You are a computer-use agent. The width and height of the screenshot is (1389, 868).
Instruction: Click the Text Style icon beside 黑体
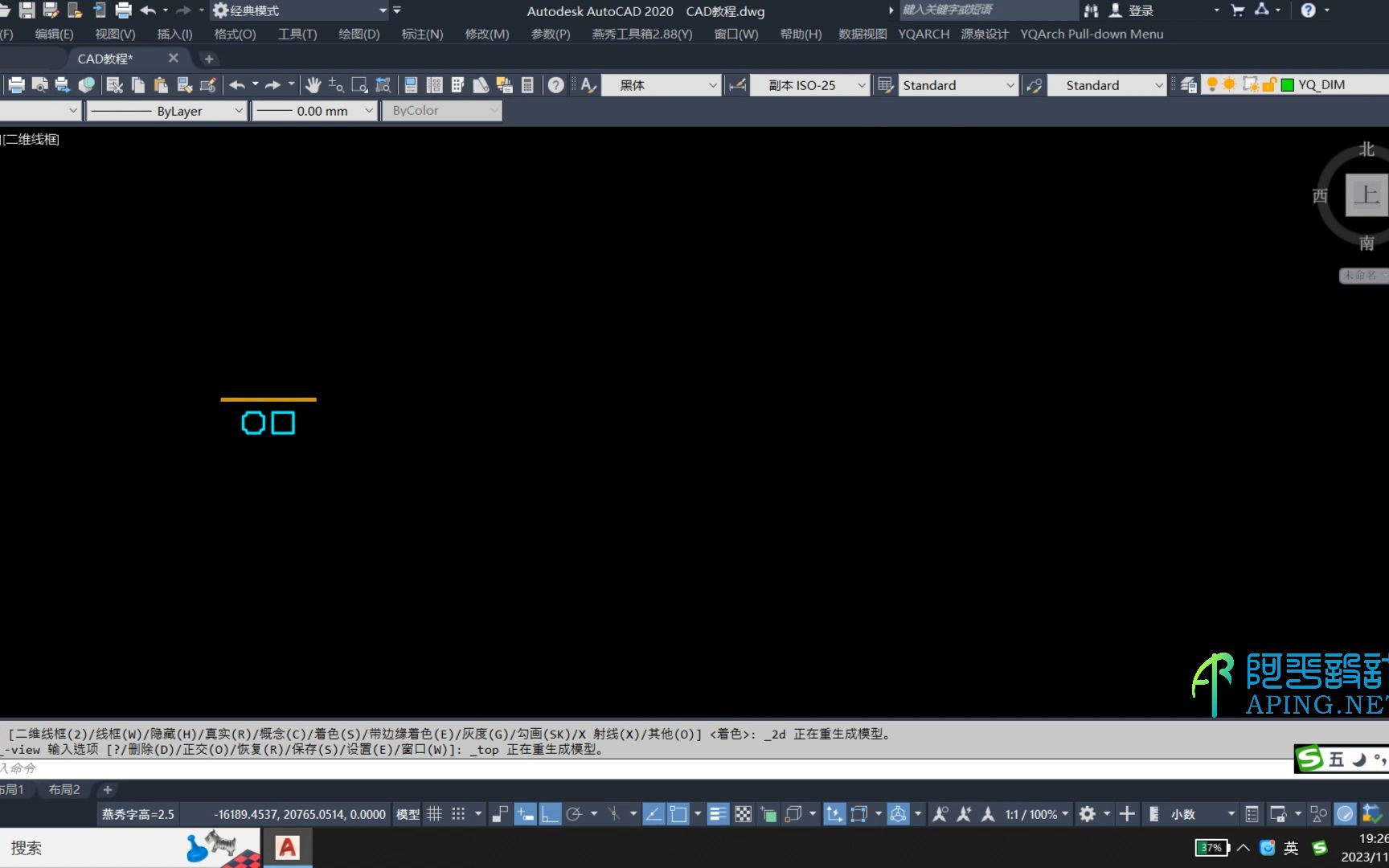[588, 85]
